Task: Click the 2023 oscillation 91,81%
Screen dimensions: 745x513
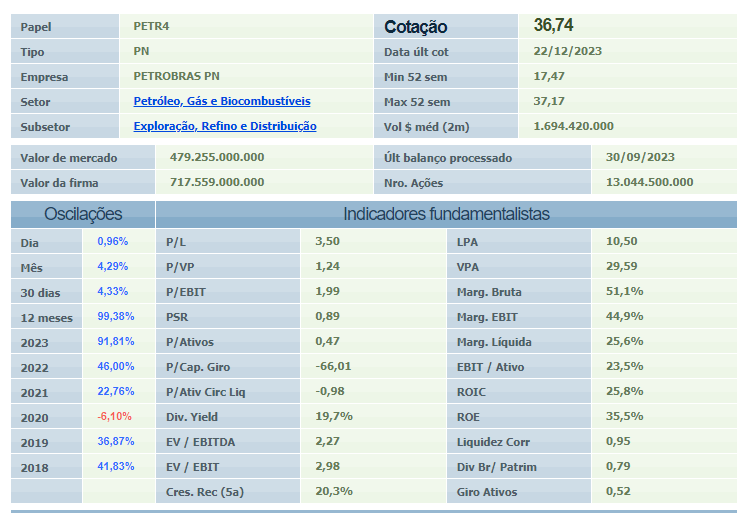Action: coord(116,342)
